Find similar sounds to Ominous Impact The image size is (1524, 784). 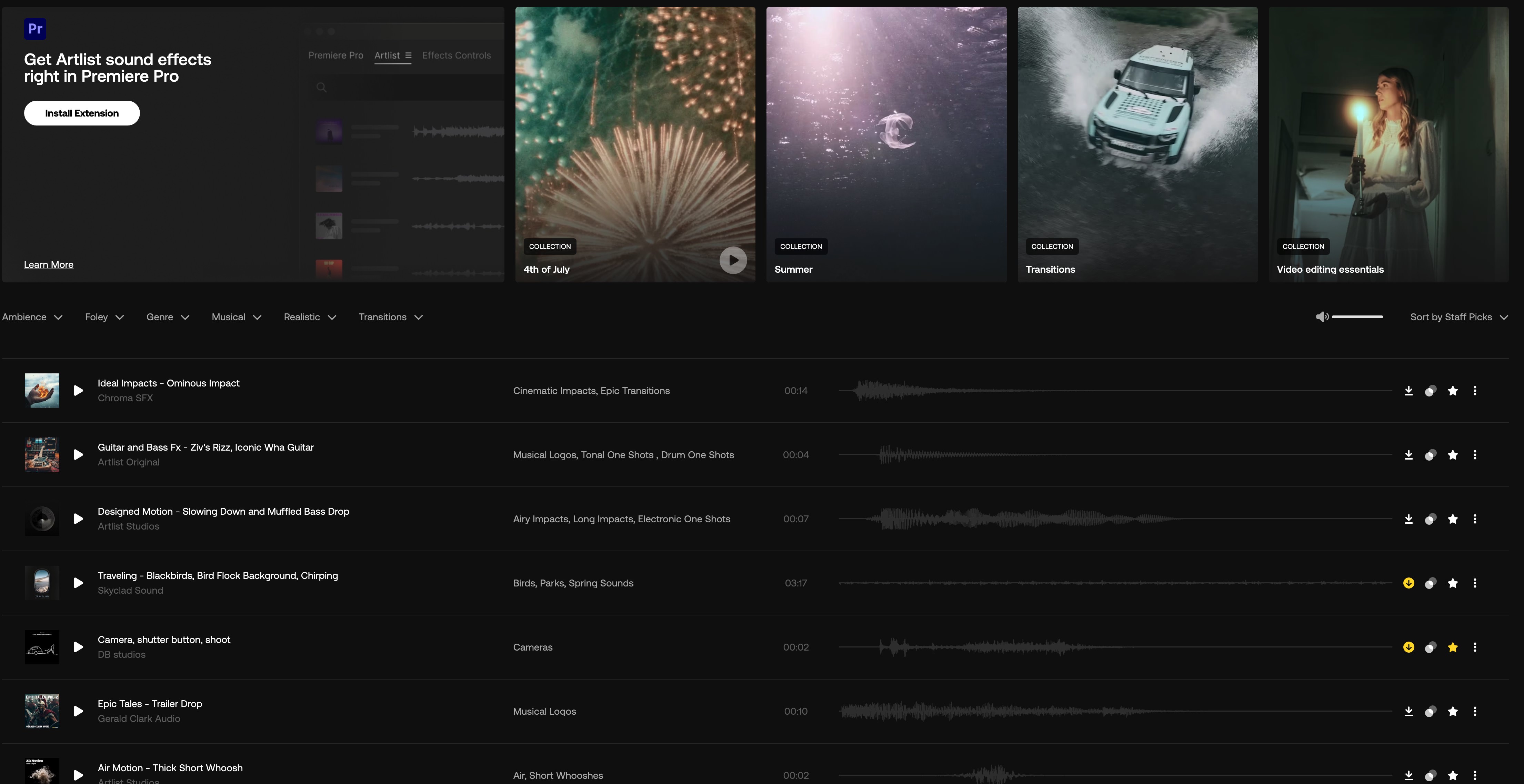click(x=1431, y=391)
